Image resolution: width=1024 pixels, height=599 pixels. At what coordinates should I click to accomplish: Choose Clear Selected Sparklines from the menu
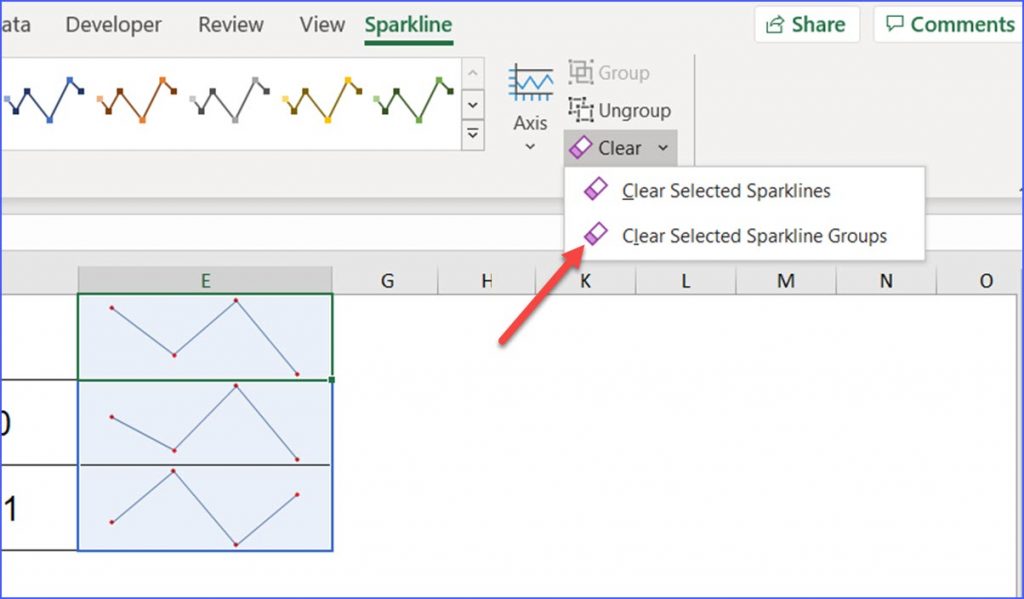tap(727, 190)
